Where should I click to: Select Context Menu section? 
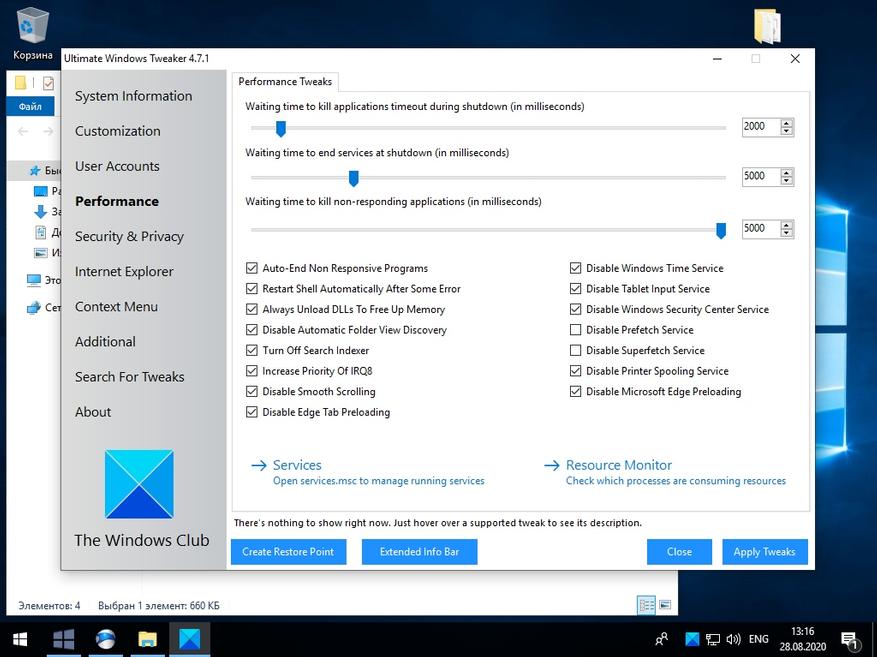click(116, 306)
